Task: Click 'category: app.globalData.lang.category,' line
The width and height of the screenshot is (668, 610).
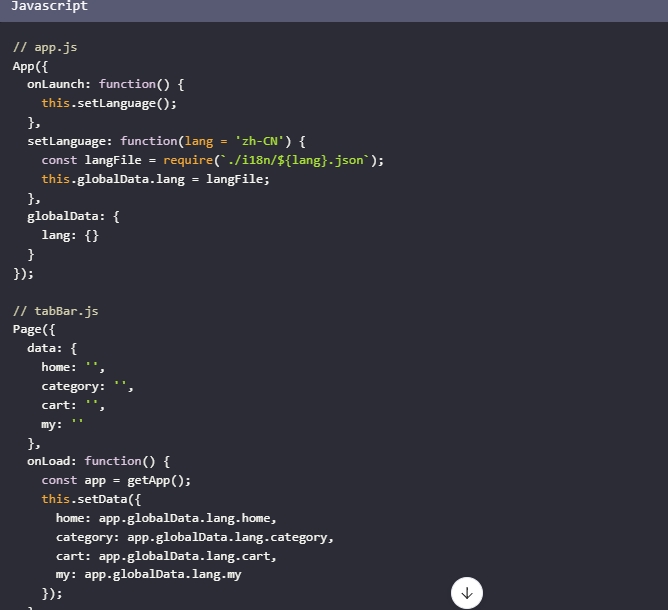Action: coord(195,537)
